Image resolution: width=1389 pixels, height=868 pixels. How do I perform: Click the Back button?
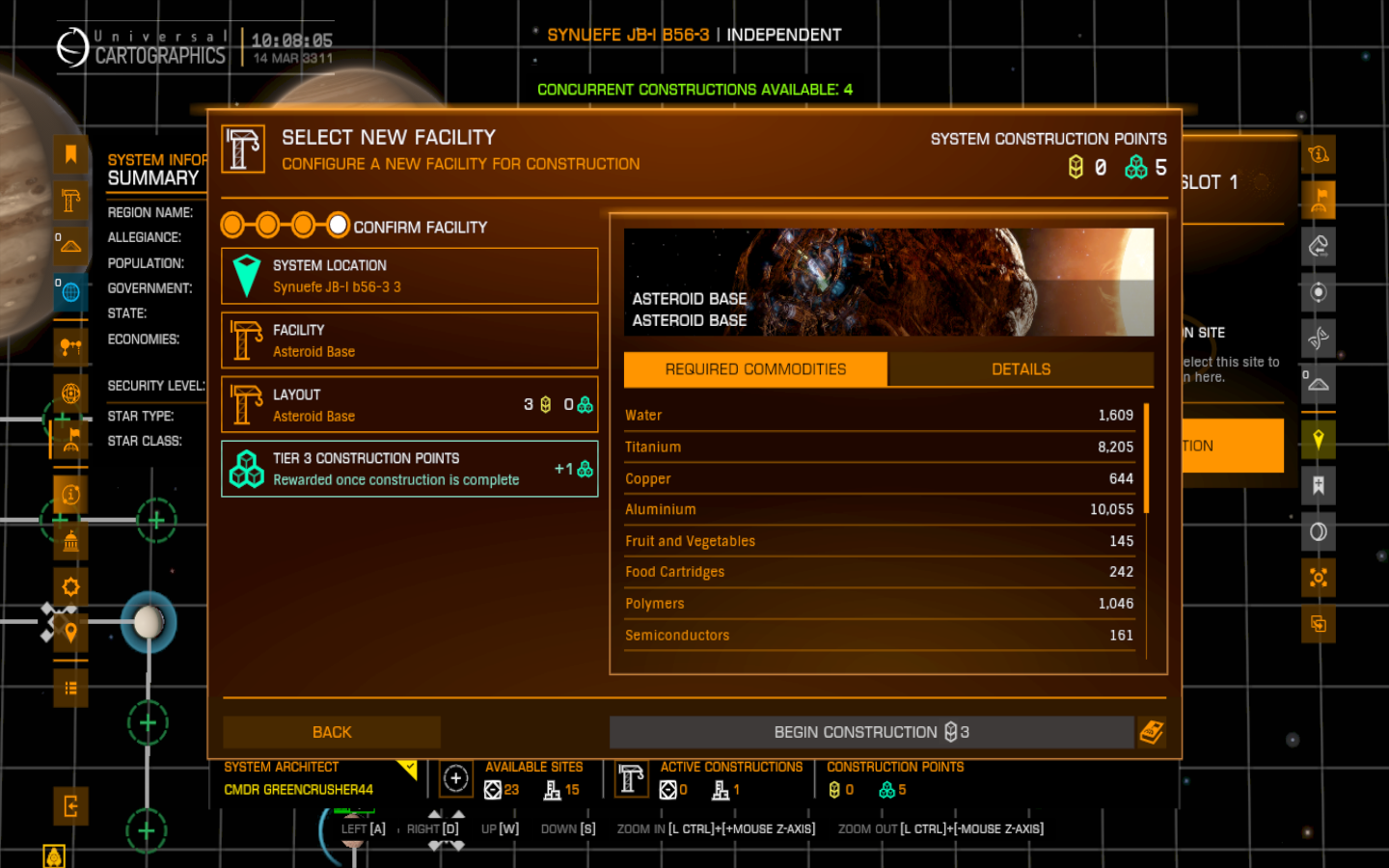pyautogui.click(x=332, y=732)
